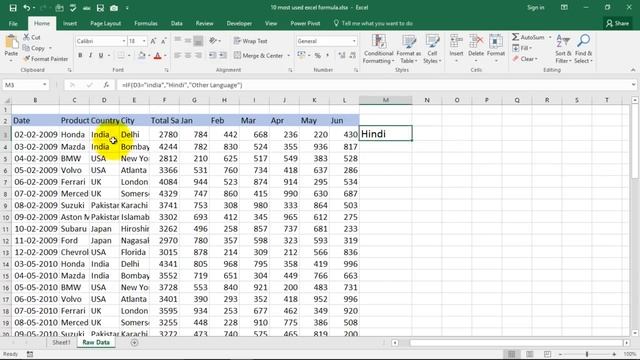Switch to the Page Layout tab
640x360 pixels.
pyautogui.click(x=105, y=24)
